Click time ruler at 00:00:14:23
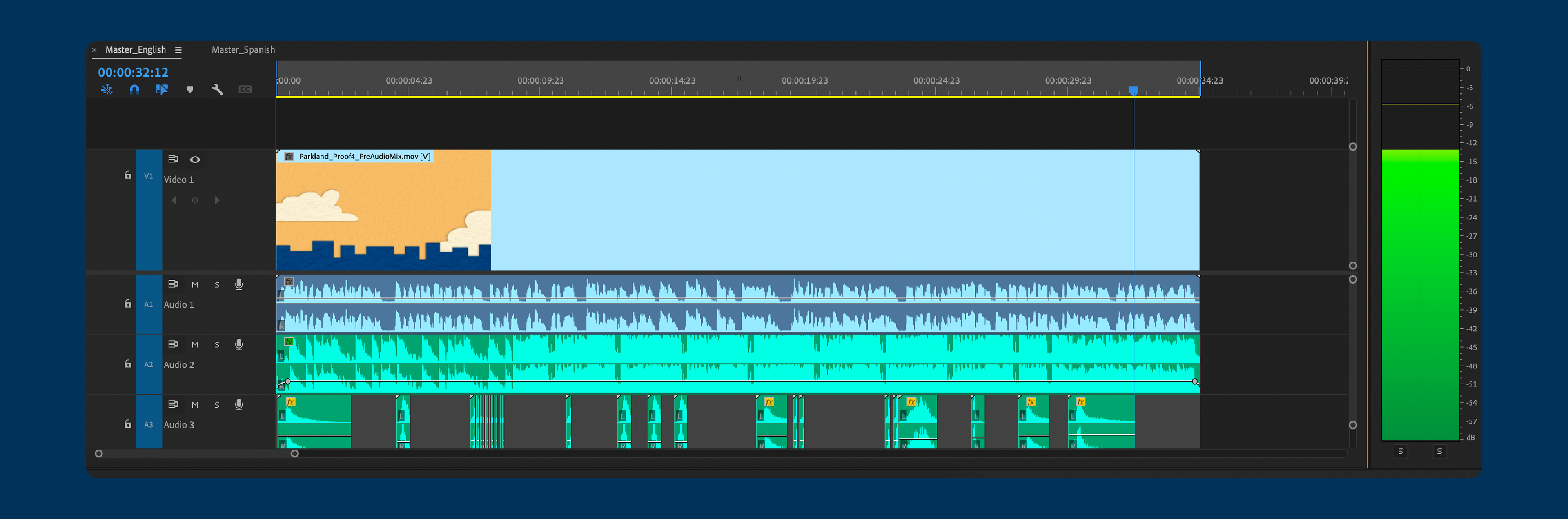Image resolution: width=1568 pixels, height=519 pixels. point(672,81)
